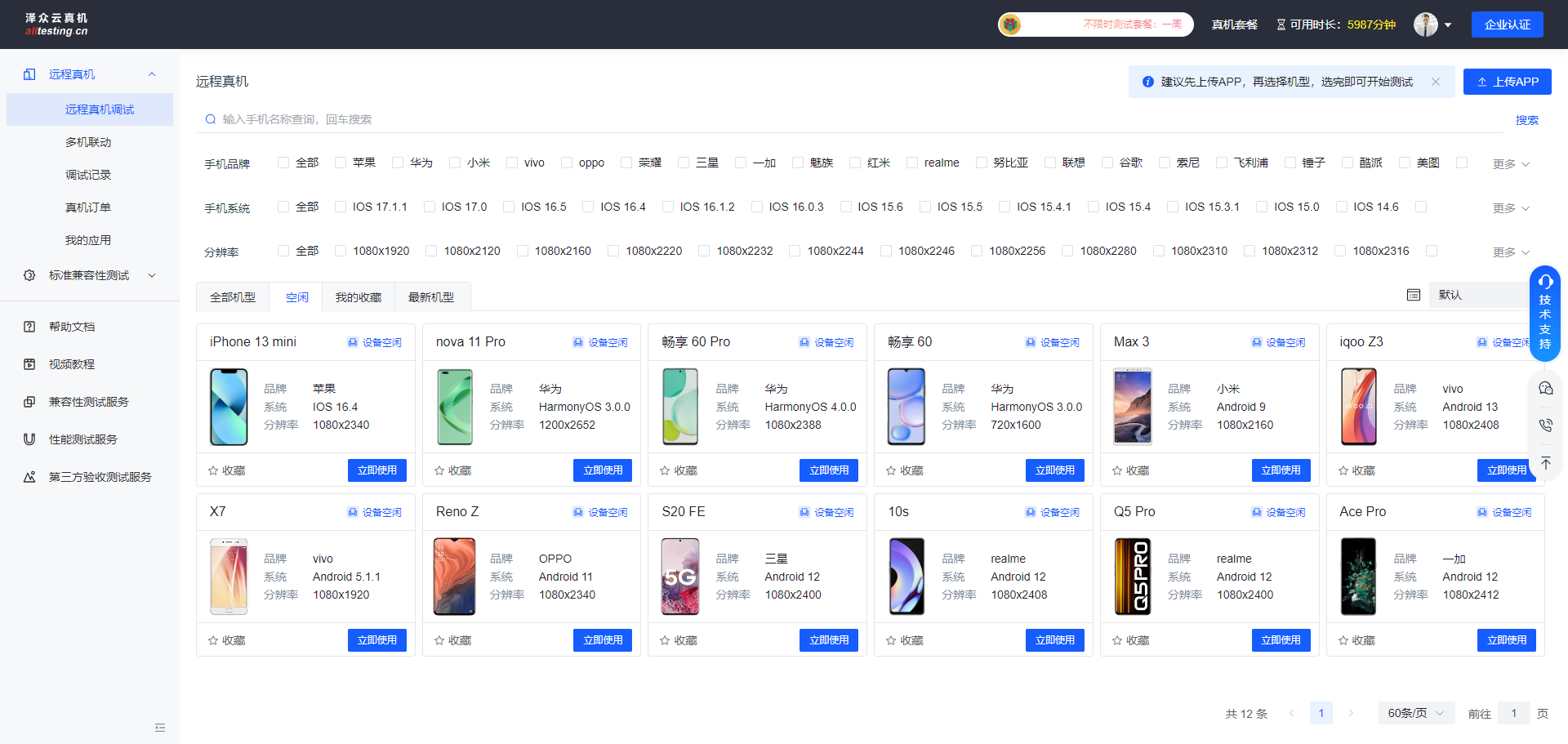The width and height of the screenshot is (1568, 744).
Task: Open the 帮助文档 help icon
Action: (29, 327)
